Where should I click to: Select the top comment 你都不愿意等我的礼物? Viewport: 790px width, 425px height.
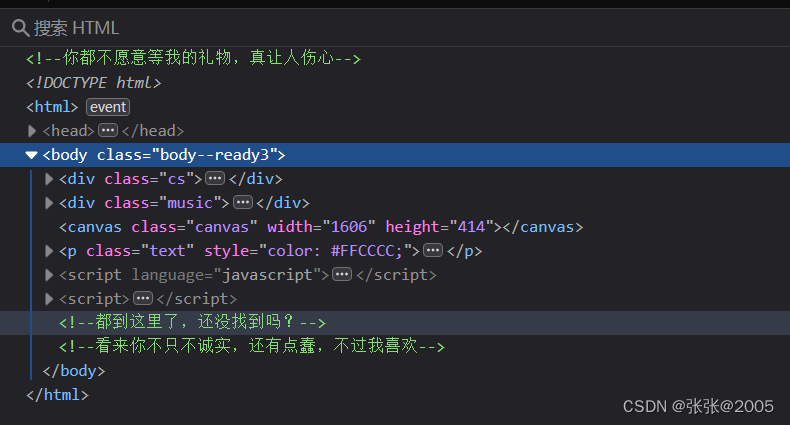tap(193, 58)
